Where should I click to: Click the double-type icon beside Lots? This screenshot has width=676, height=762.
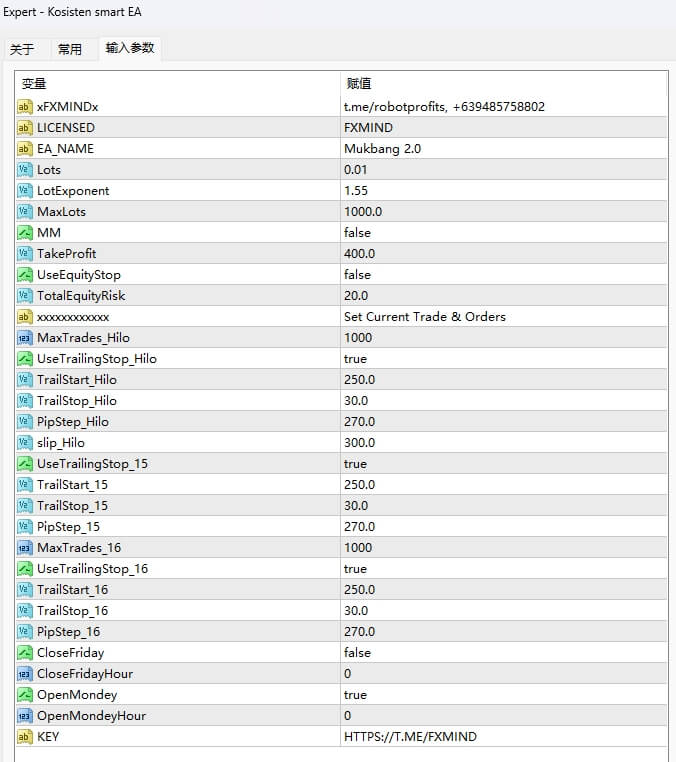(x=25, y=170)
